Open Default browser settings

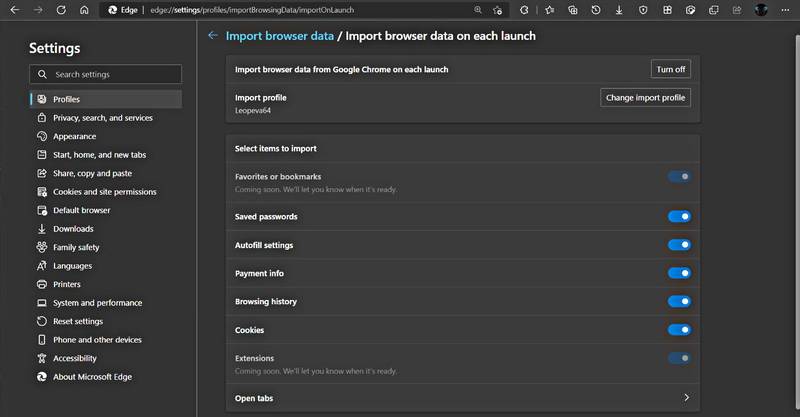pyautogui.click(x=106, y=210)
